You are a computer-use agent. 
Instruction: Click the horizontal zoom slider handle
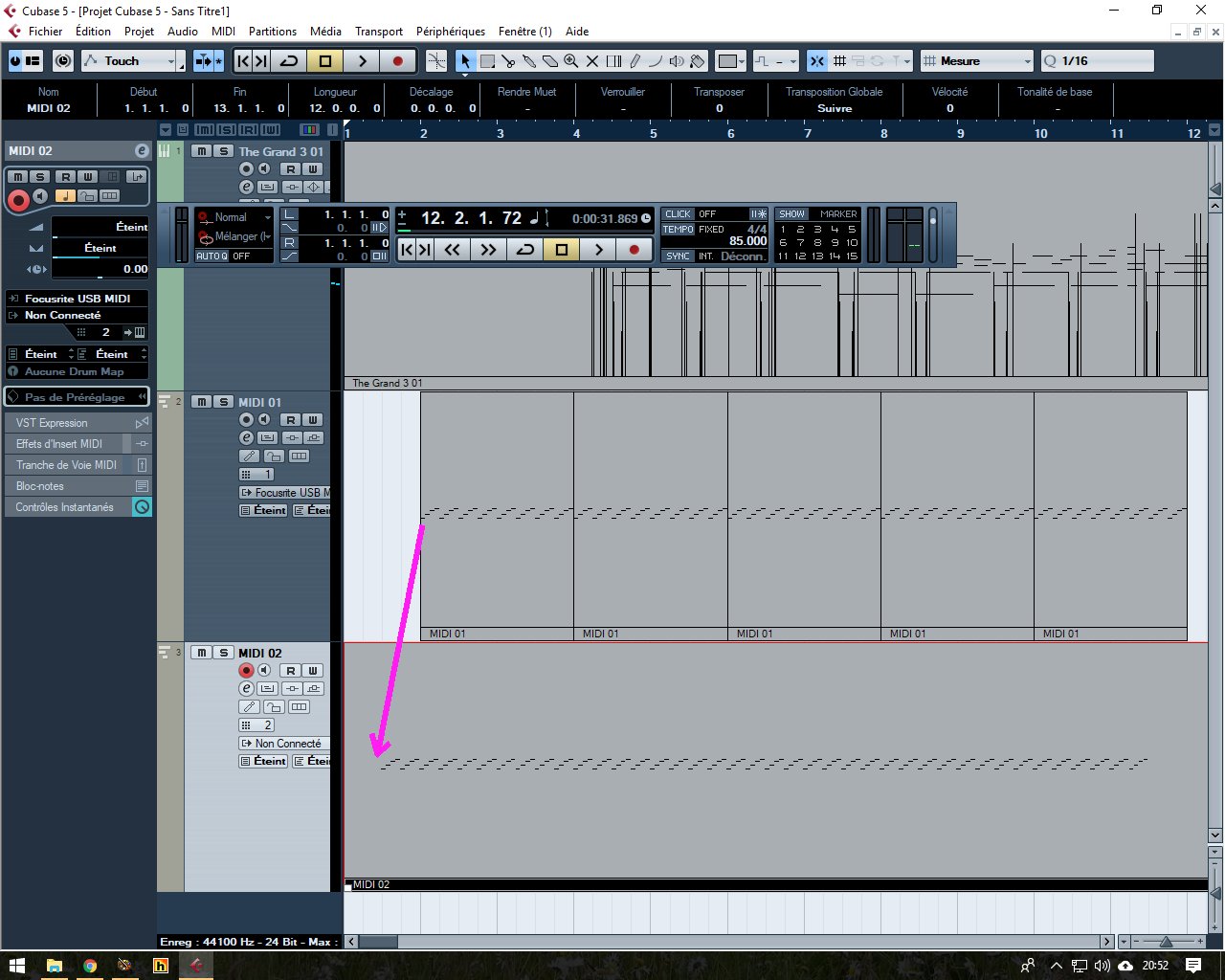click(1166, 942)
